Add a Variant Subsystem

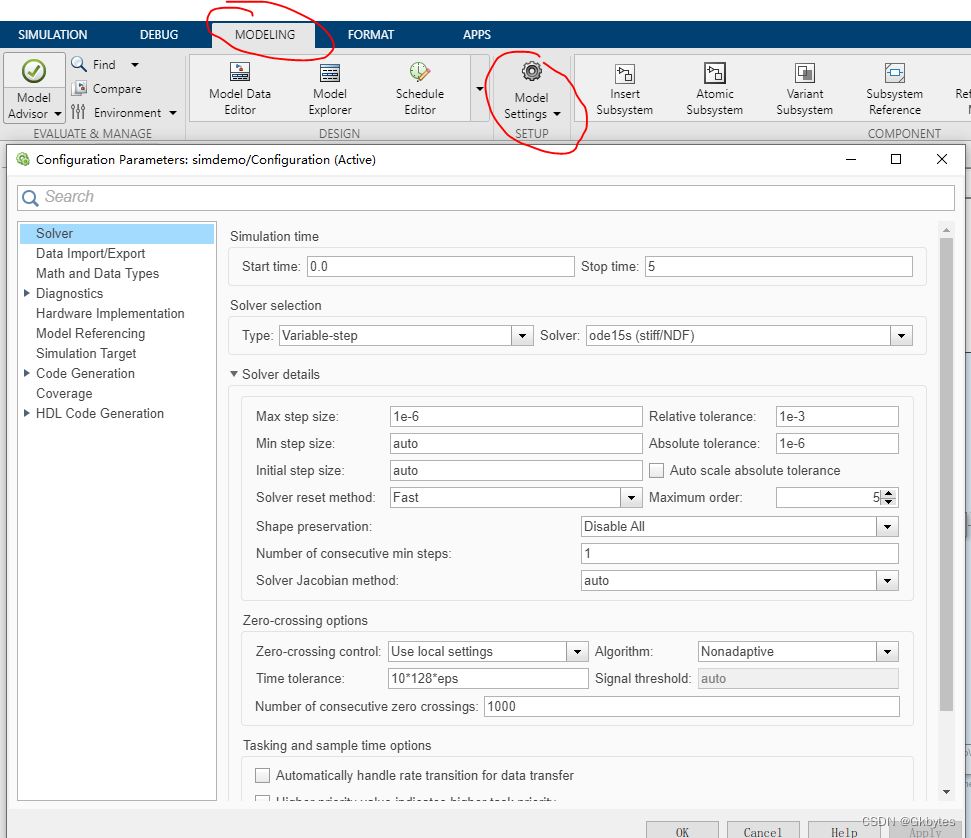tap(804, 89)
